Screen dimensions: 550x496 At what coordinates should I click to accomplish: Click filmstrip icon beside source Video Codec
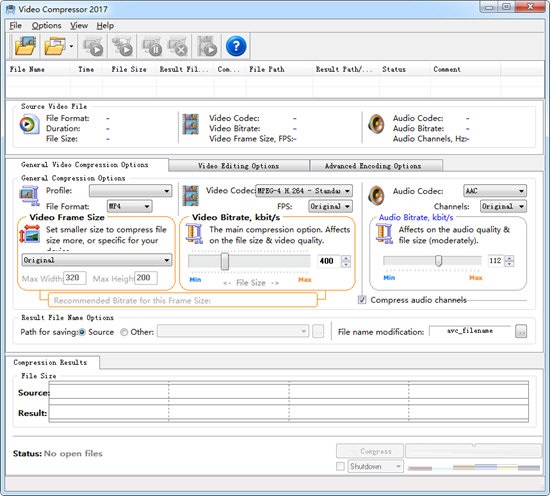[191, 124]
